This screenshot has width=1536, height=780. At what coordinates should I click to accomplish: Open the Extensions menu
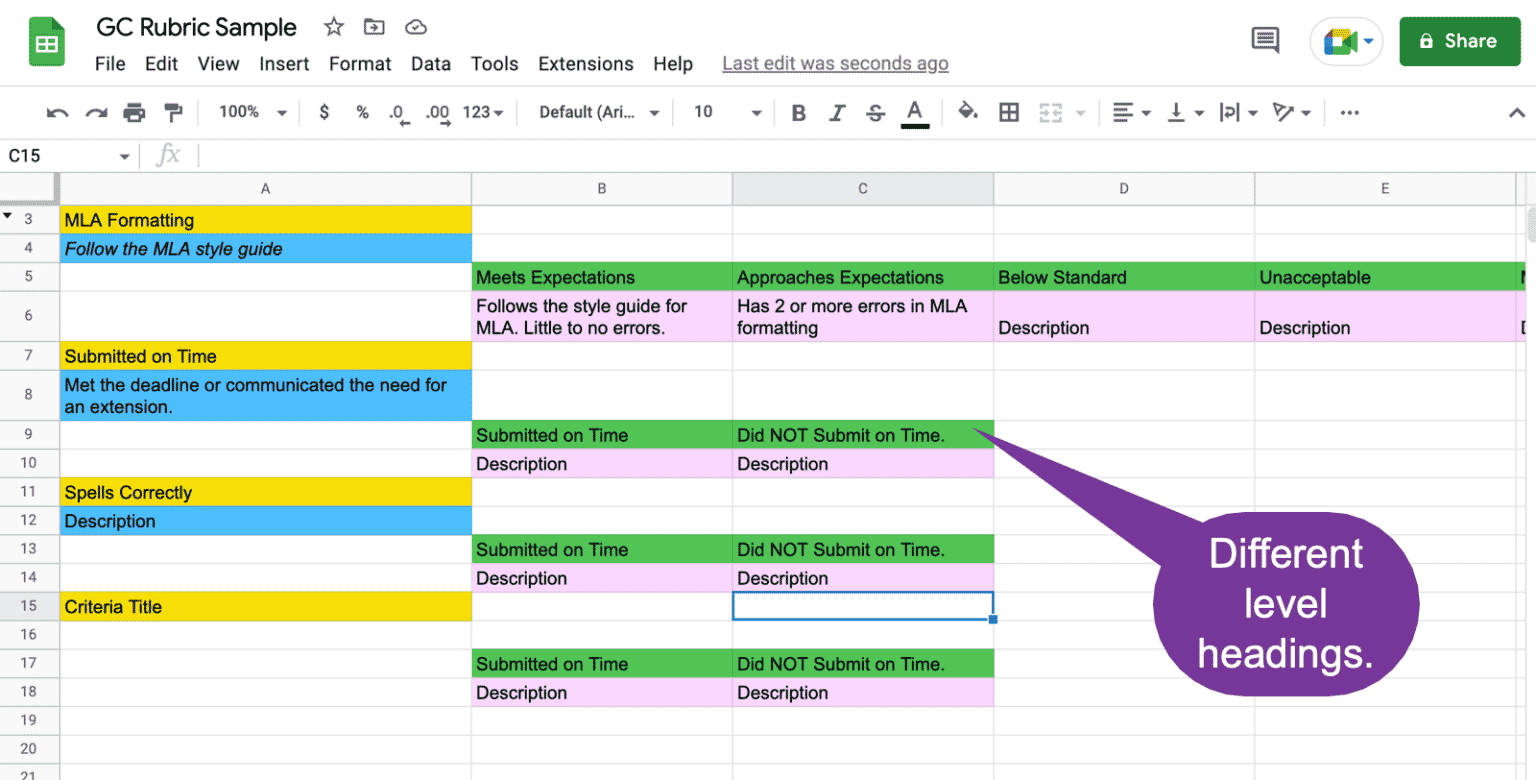coord(585,63)
